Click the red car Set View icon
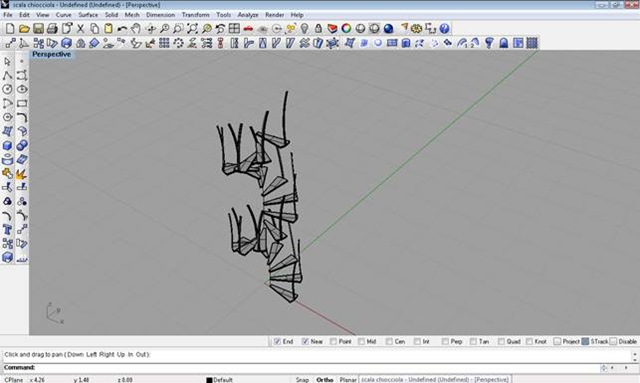 [248, 29]
